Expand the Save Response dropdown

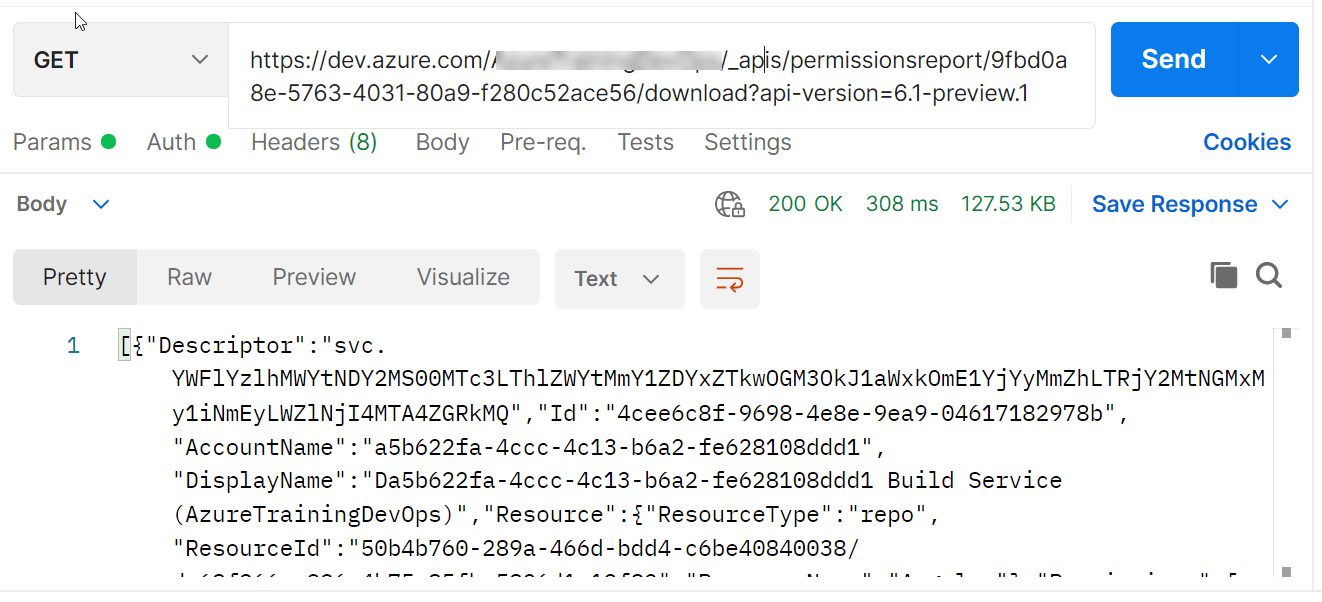pos(1281,203)
